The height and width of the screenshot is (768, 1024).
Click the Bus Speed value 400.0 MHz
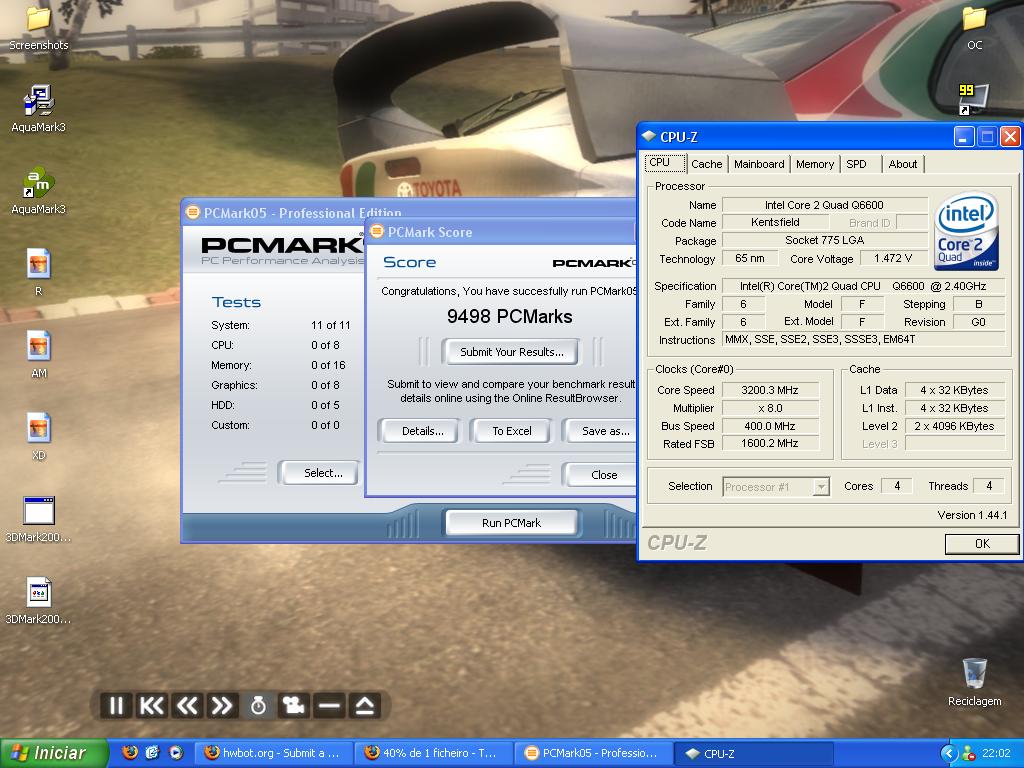coord(770,426)
